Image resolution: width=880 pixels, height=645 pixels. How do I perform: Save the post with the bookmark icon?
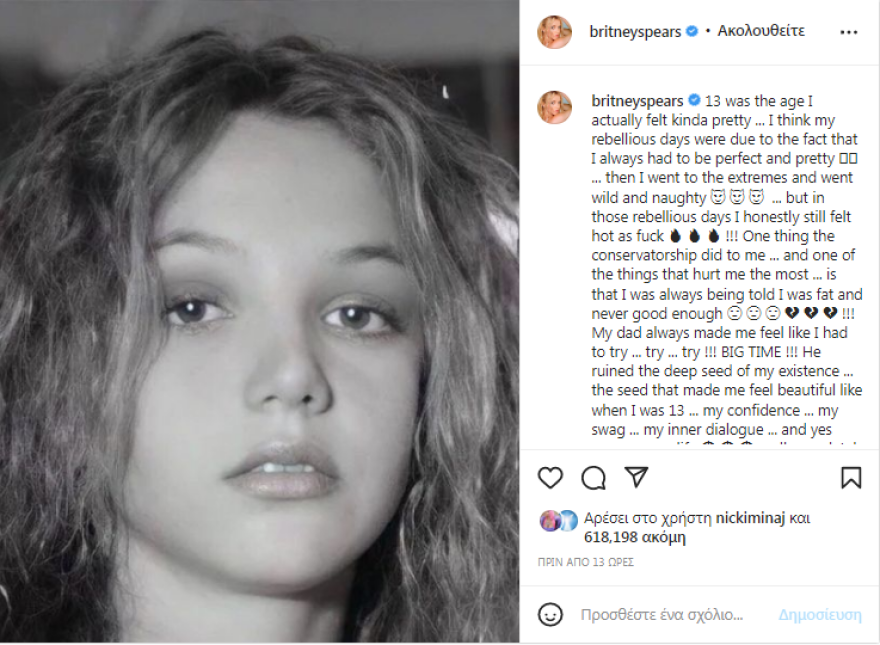pos(851,478)
